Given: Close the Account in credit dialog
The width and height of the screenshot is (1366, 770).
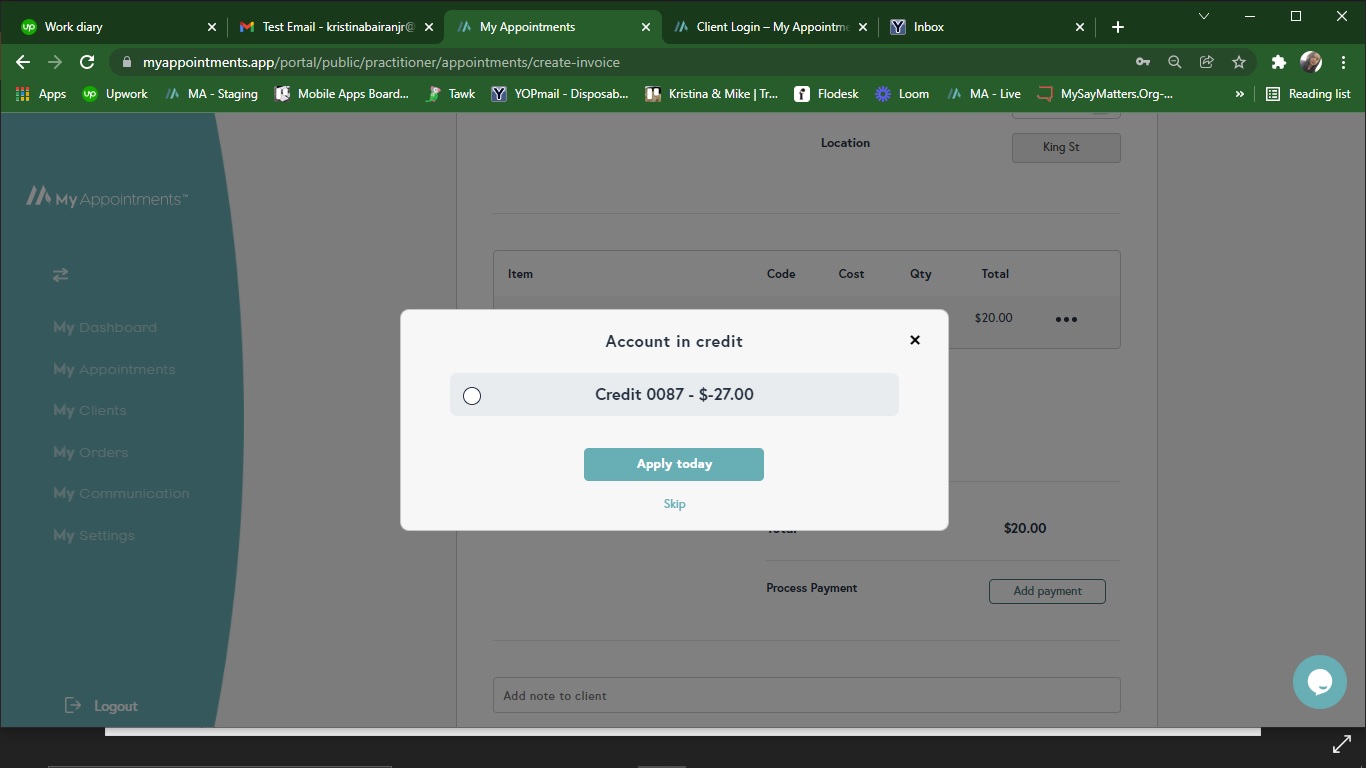Looking at the screenshot, I should pos(914,340).
